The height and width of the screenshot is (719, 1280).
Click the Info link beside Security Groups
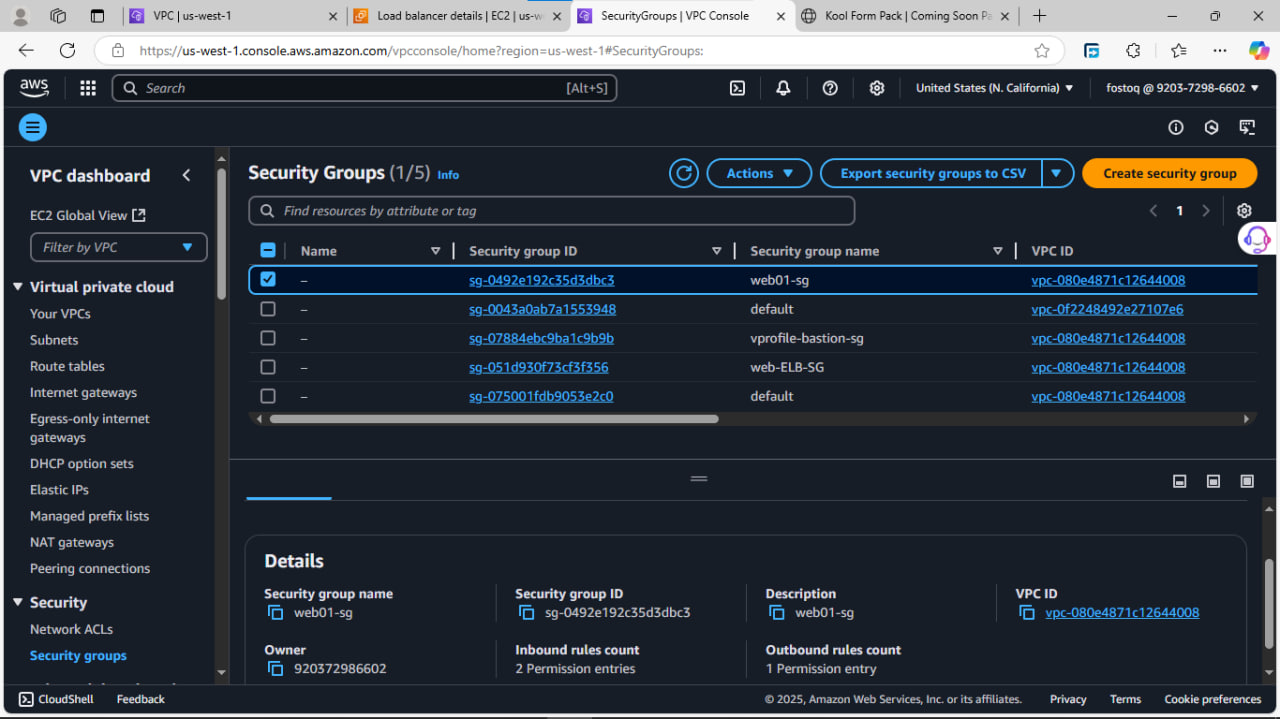point(448,175)
